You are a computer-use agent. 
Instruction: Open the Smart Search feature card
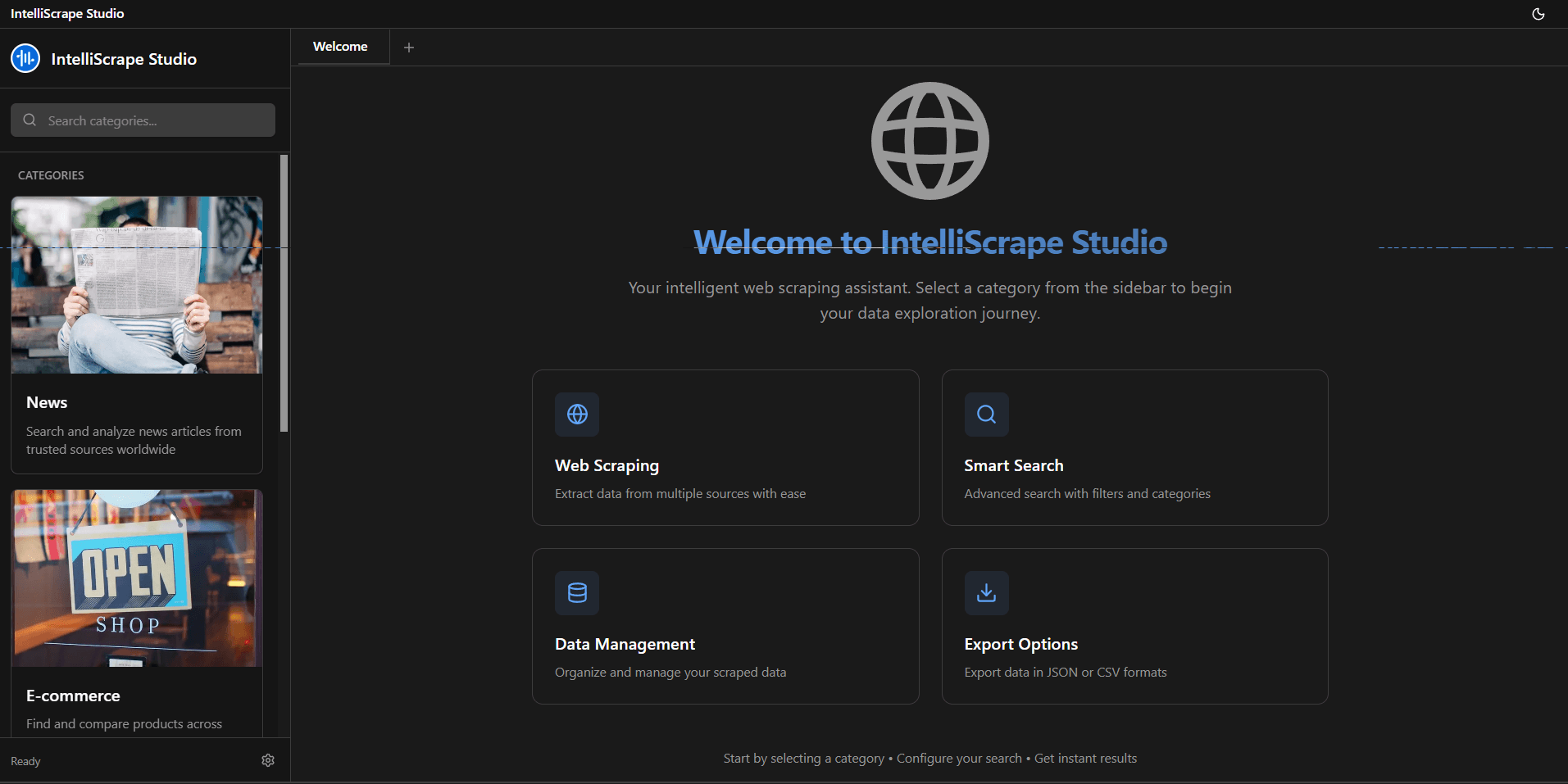point(1134,448)
